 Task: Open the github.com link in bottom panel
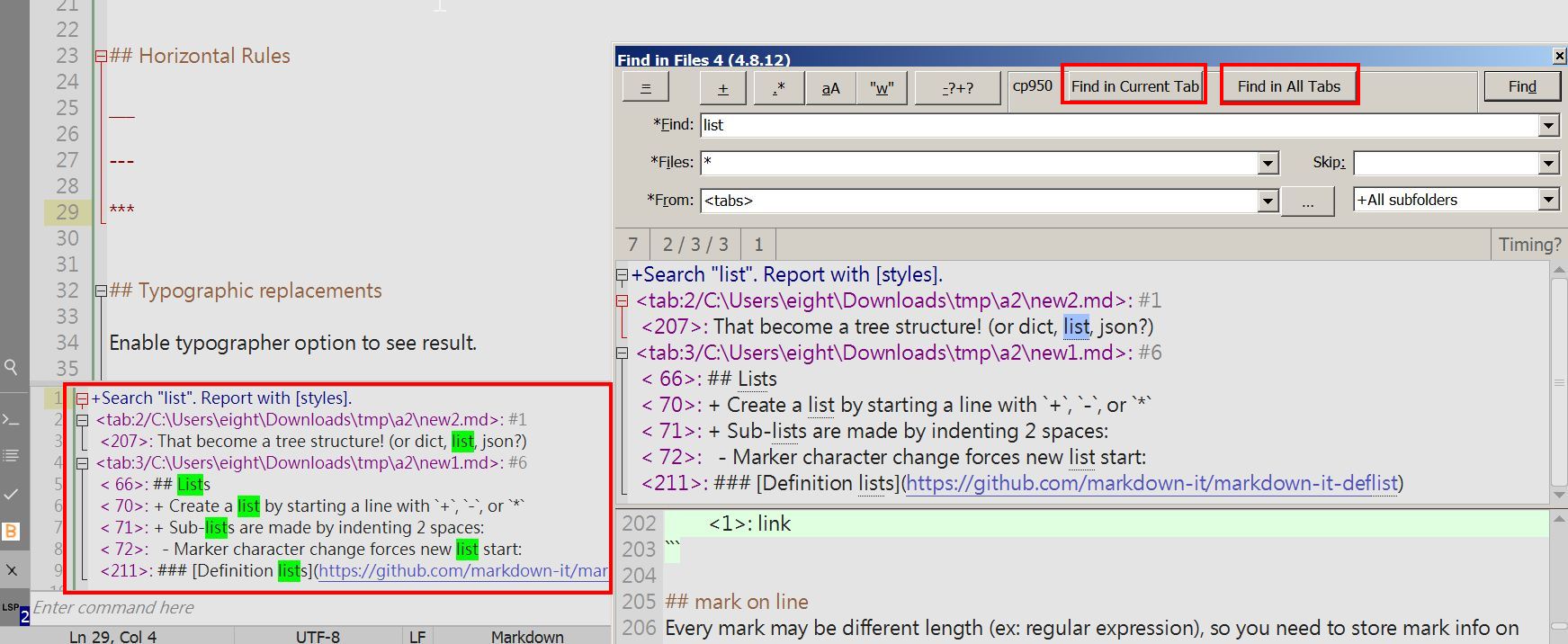463,571
